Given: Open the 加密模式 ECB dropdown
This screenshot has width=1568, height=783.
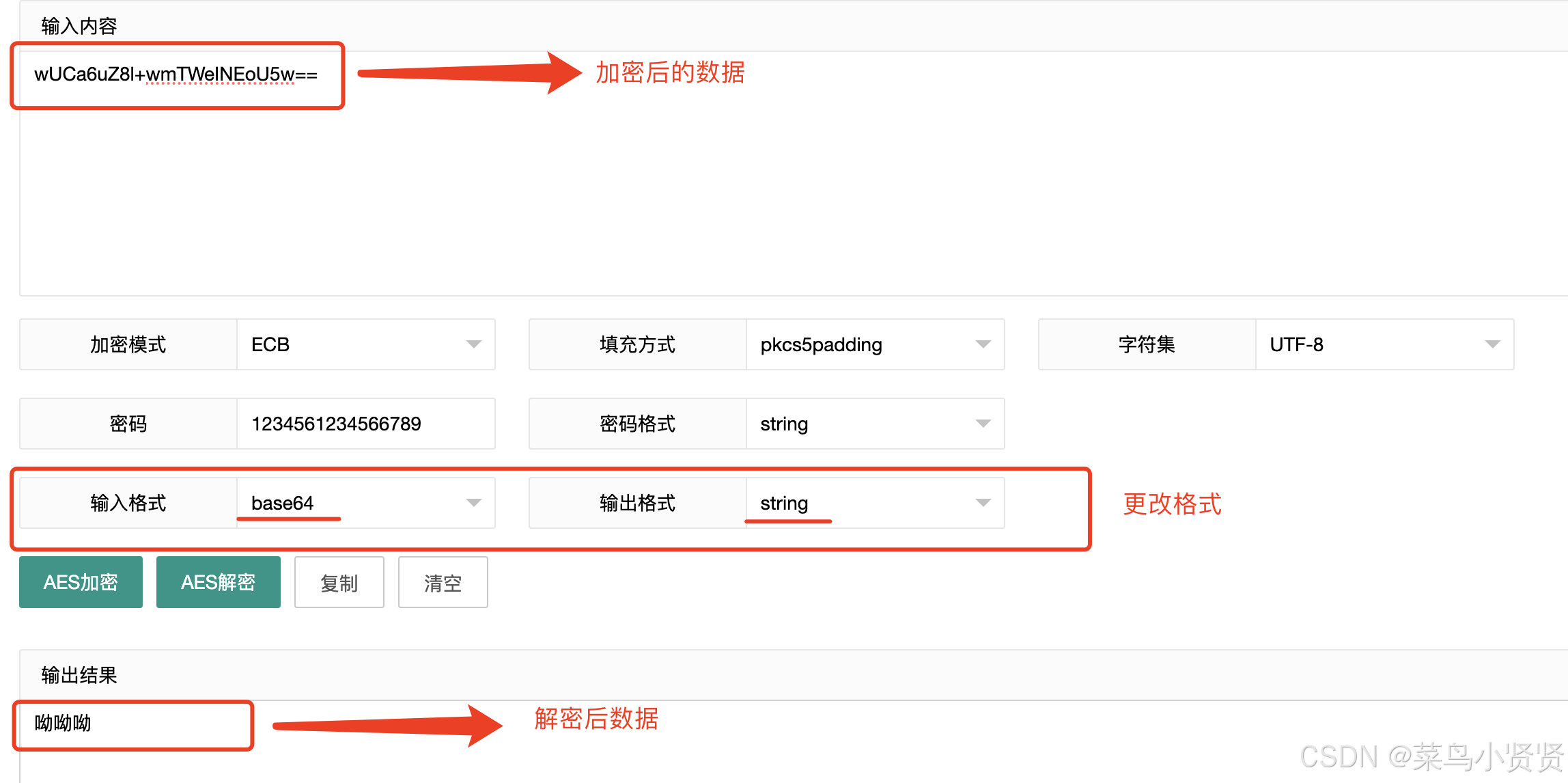Looking at the screenshot, I should tap(365, 344).
